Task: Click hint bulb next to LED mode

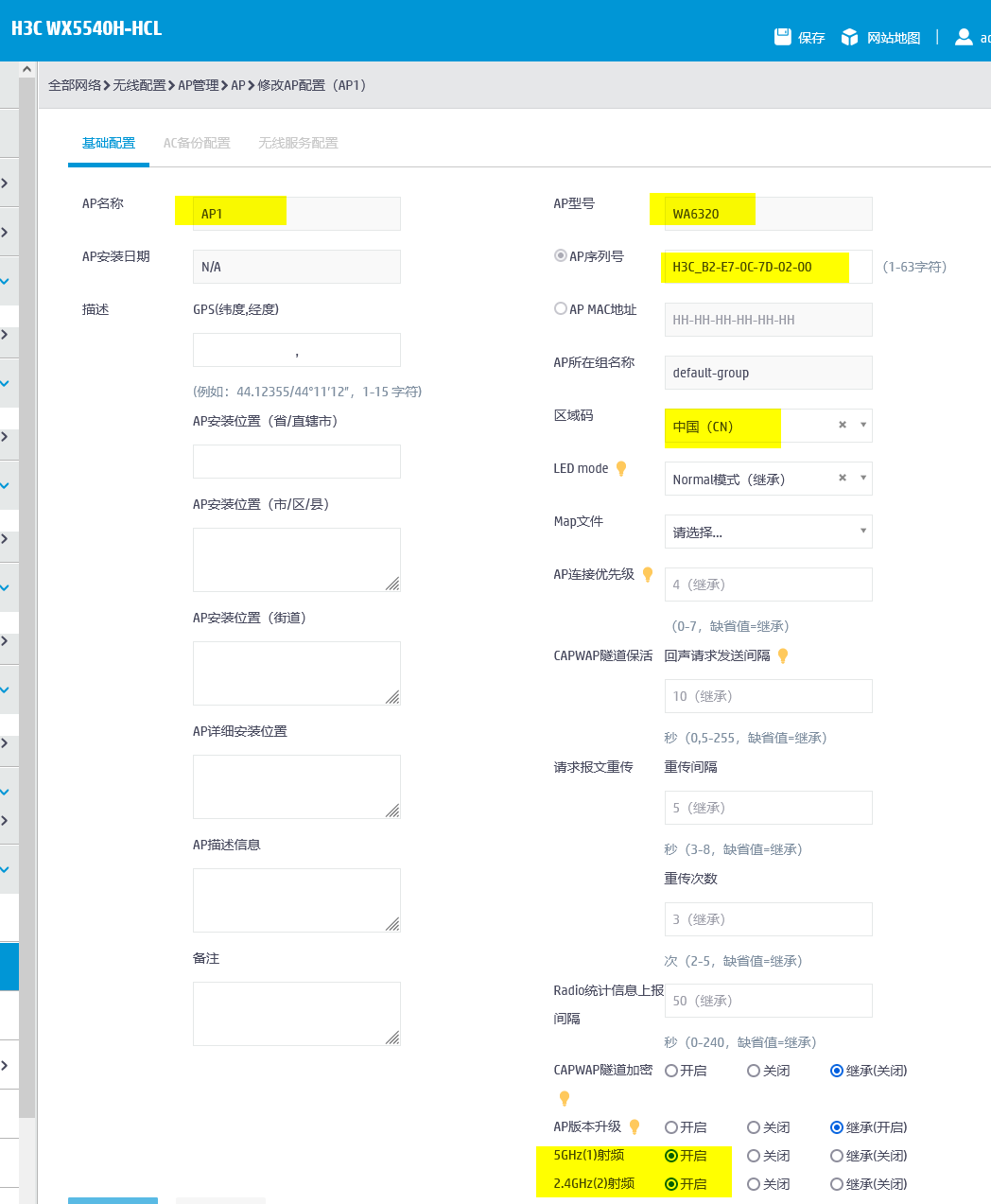Action: coord(621,469)
